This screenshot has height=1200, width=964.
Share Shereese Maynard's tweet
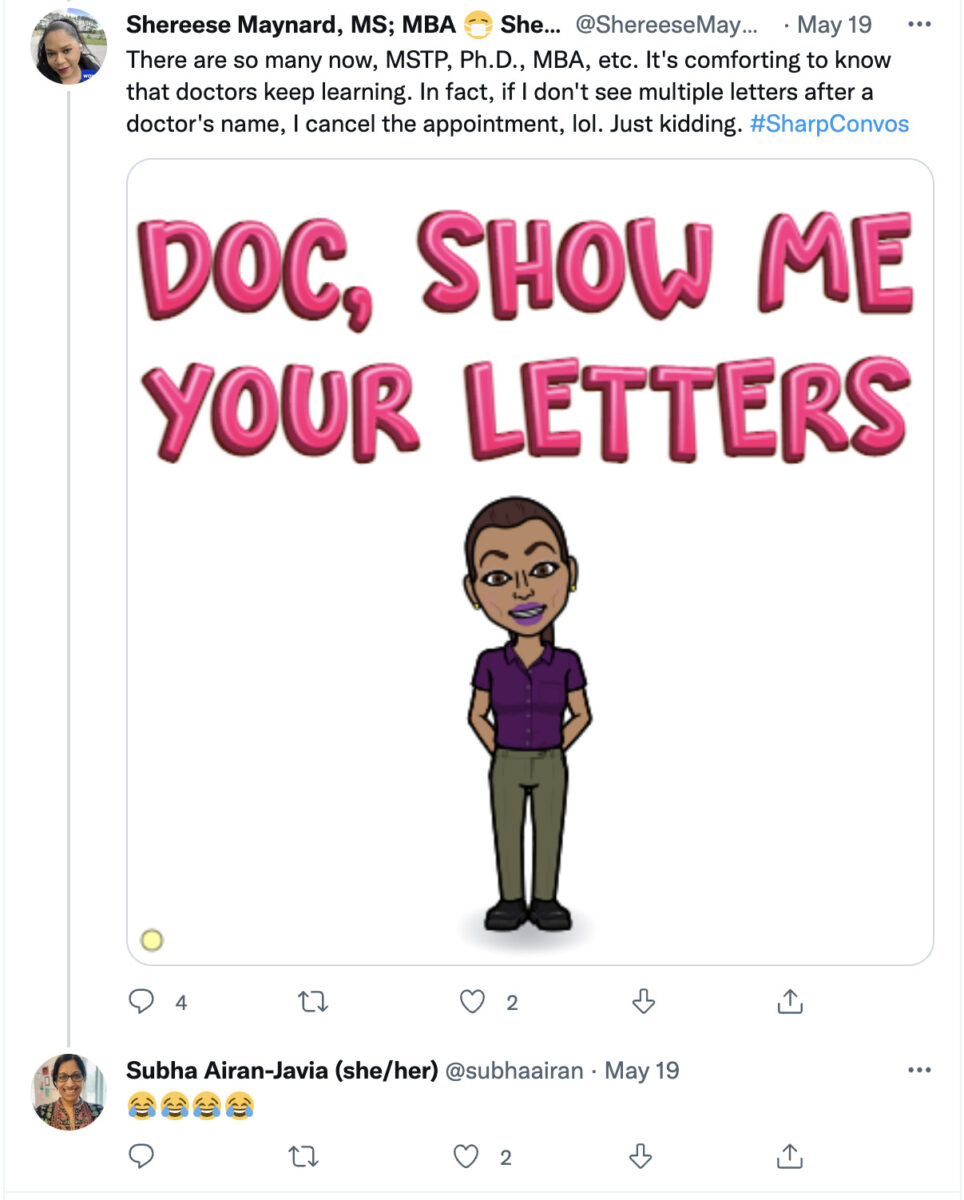tap(790, 1001)
